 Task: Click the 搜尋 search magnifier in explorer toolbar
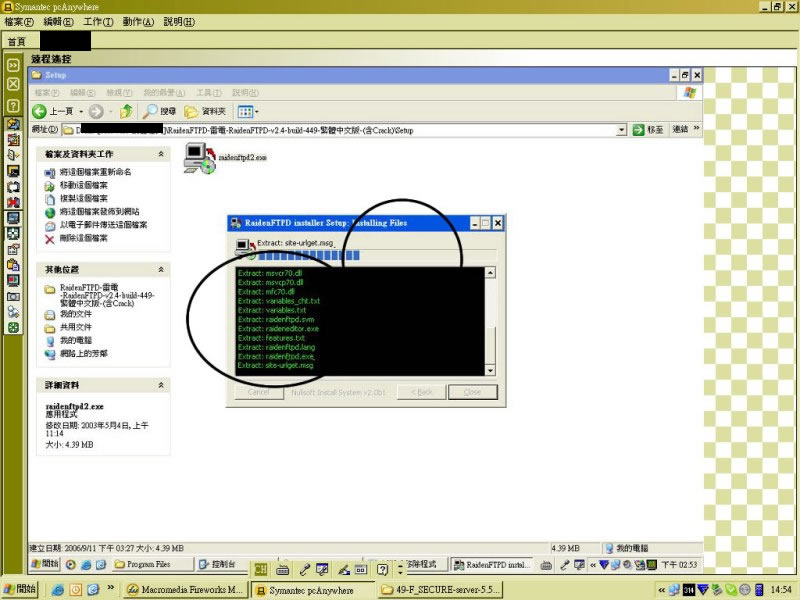159,111
